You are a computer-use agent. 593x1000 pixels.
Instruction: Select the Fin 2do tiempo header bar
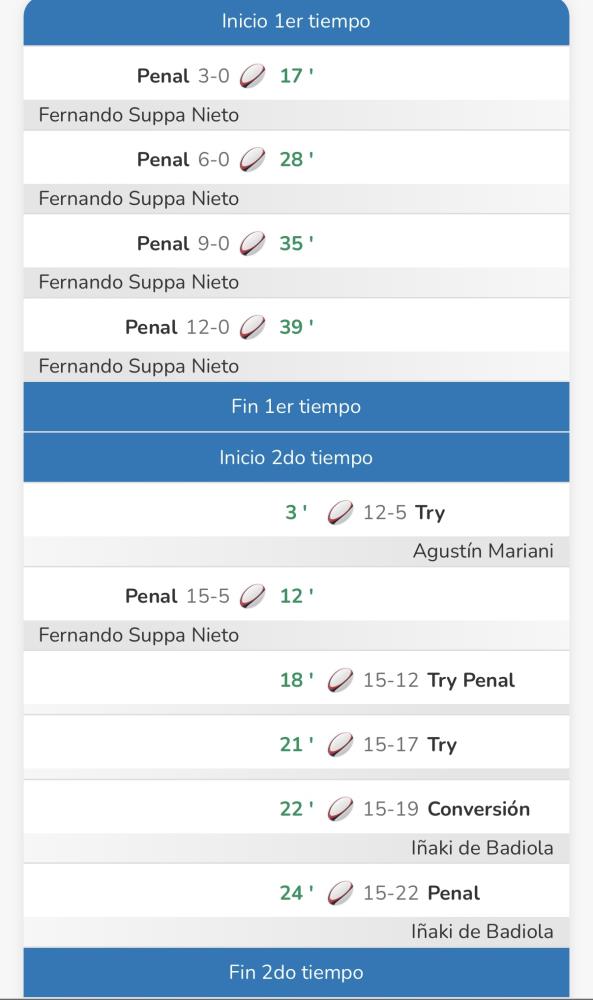296,972
